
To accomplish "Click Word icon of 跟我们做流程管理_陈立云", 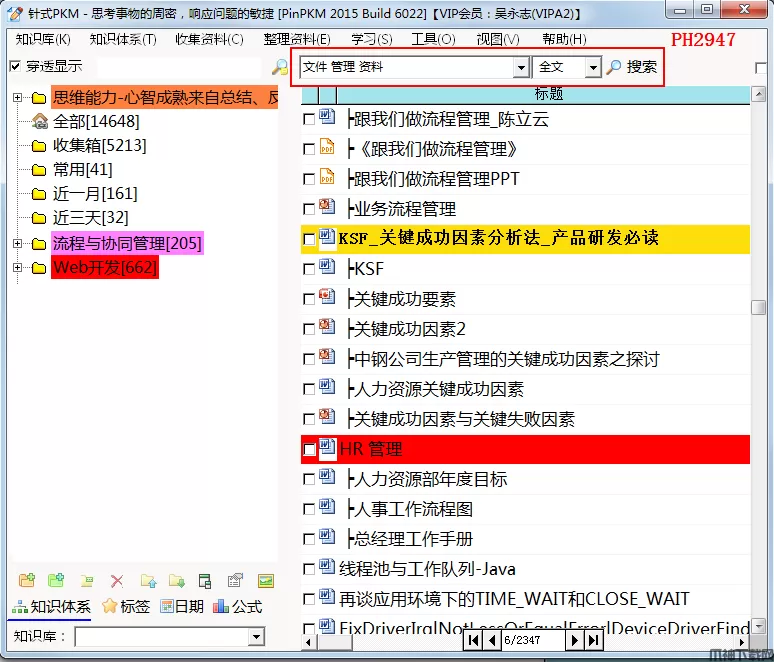I will 327,117.
